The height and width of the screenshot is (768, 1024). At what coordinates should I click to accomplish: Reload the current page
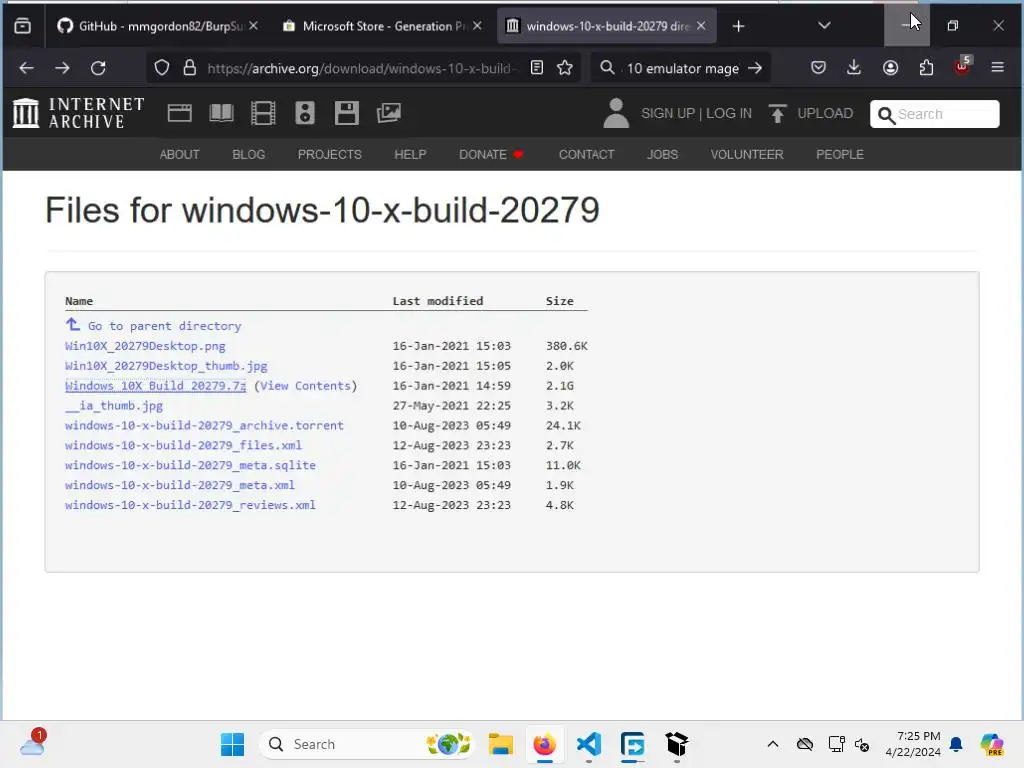[98, 68]
